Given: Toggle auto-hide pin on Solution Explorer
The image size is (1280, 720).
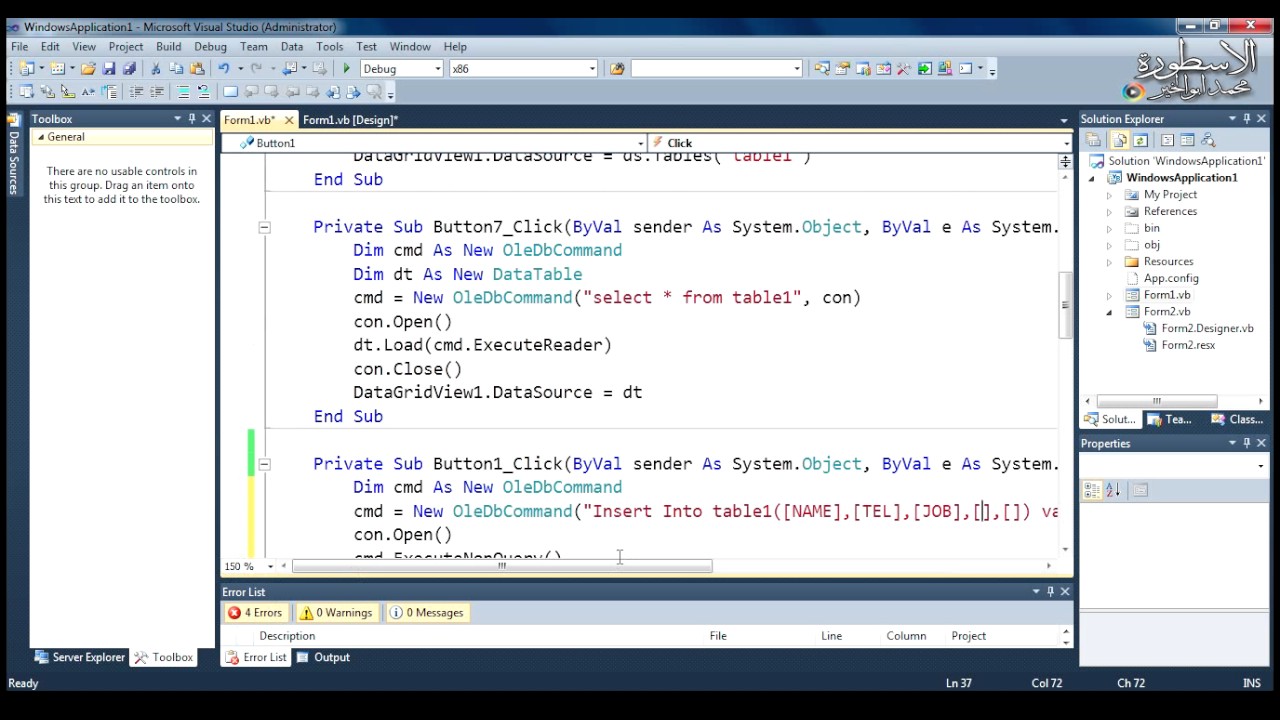Looking at the screenshot, I should point(1246,119).
